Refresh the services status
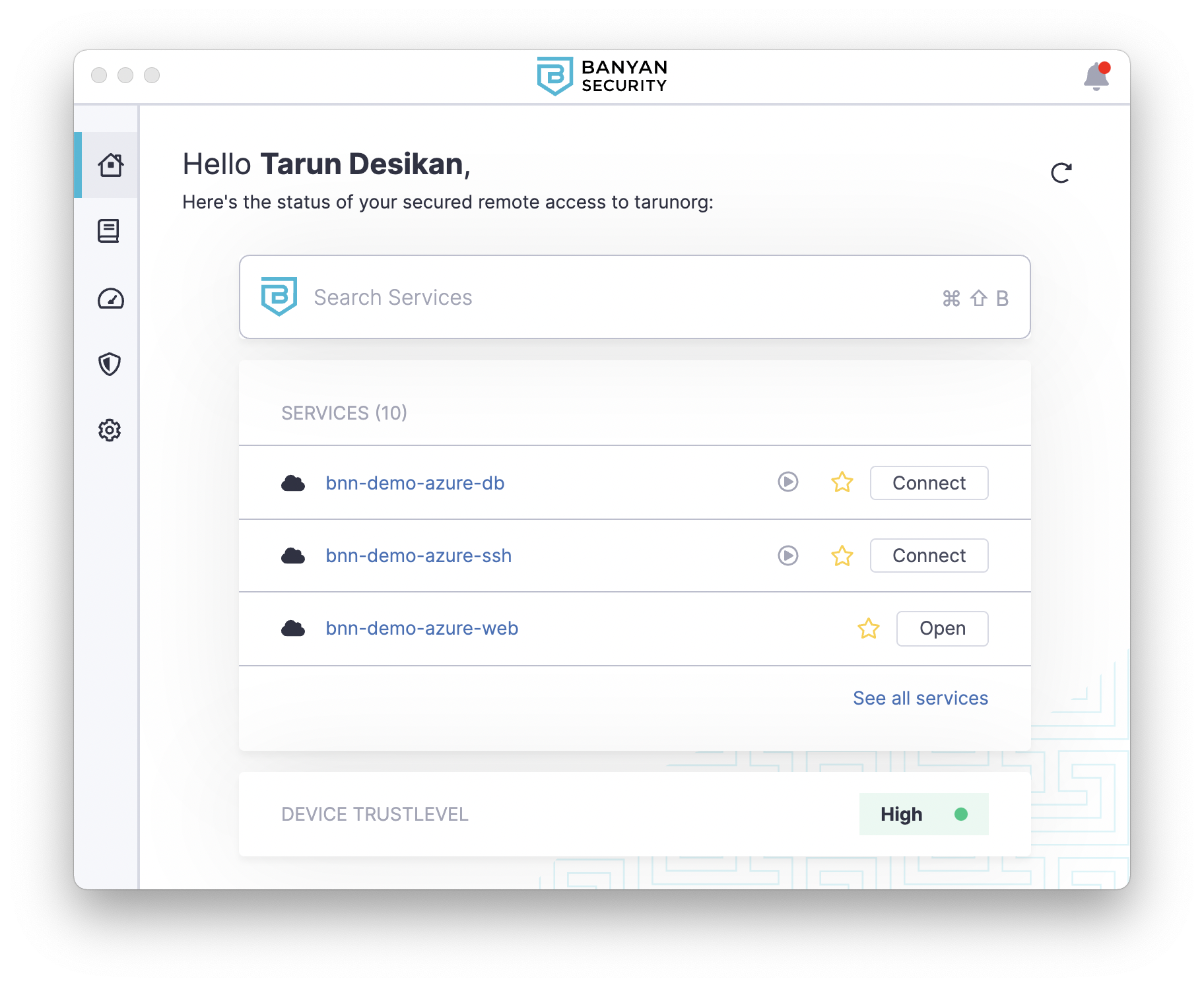The height and width of the screenshot is (987, 1204). pyautogui.click(x=1061, y=173)
